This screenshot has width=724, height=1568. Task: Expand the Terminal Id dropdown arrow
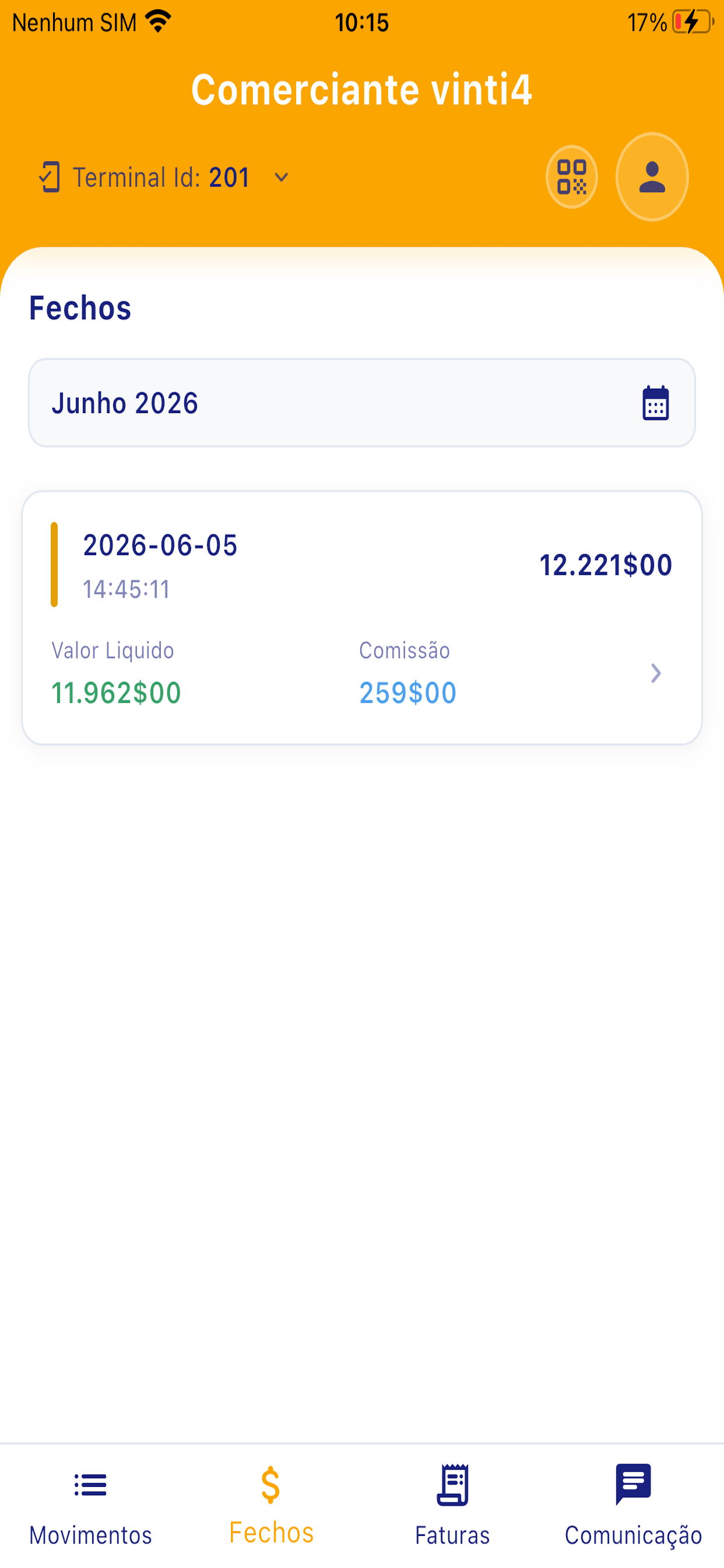click(x=281, y=178)
